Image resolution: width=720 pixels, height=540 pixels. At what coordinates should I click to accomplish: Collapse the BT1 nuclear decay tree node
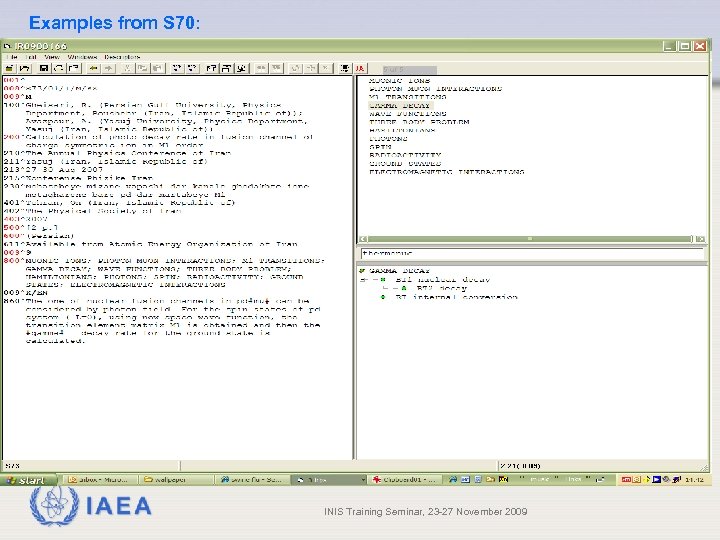(364, 280)
